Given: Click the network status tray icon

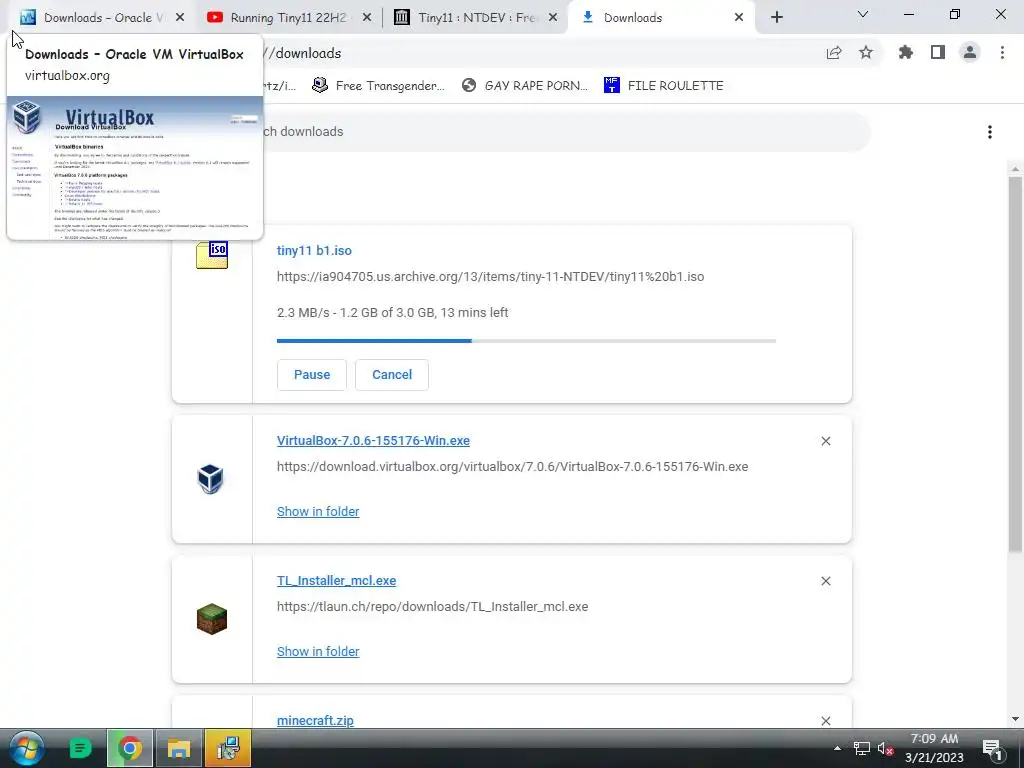Looking at the screenshot, I should pos(861,748).
